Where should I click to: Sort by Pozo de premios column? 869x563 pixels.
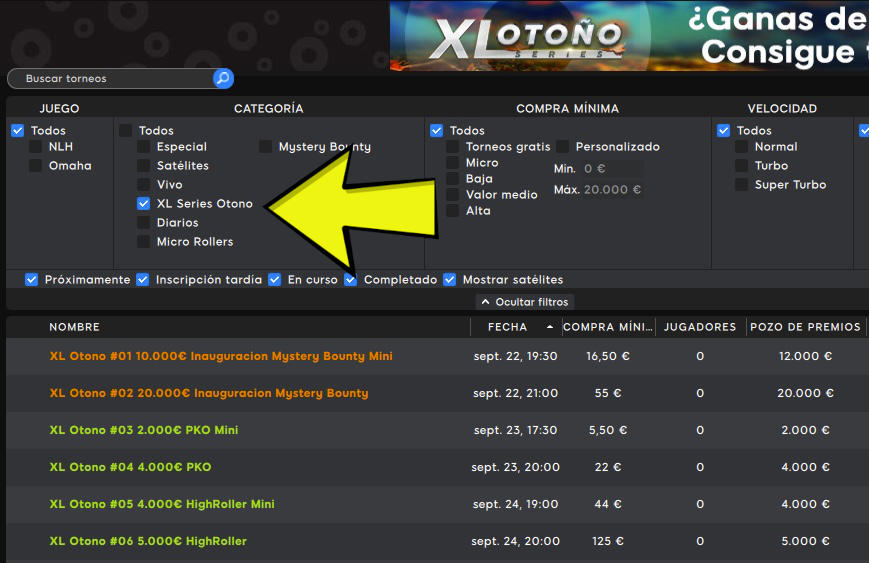click(x=805, y=327)
